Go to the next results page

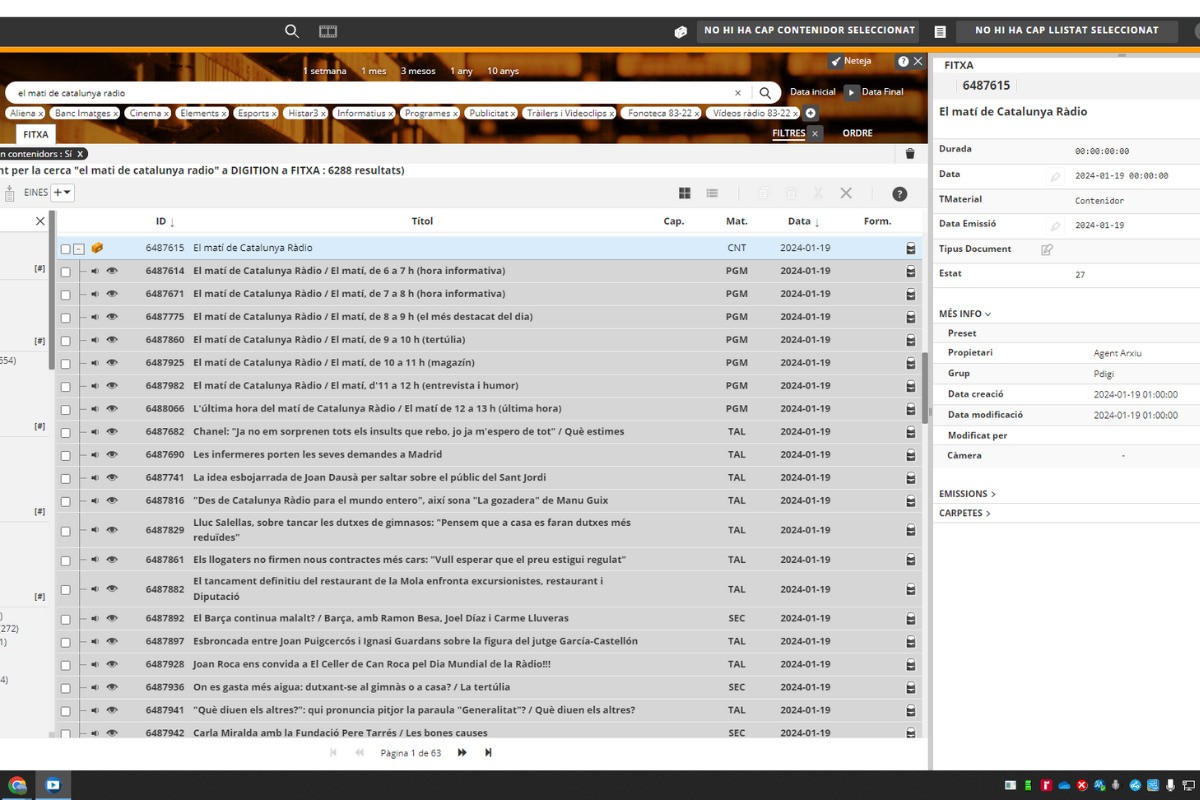click(462, 753)
